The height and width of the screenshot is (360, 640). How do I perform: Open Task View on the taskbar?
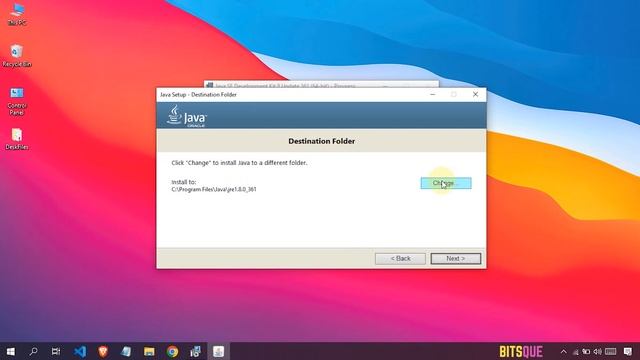click(56, 351)
